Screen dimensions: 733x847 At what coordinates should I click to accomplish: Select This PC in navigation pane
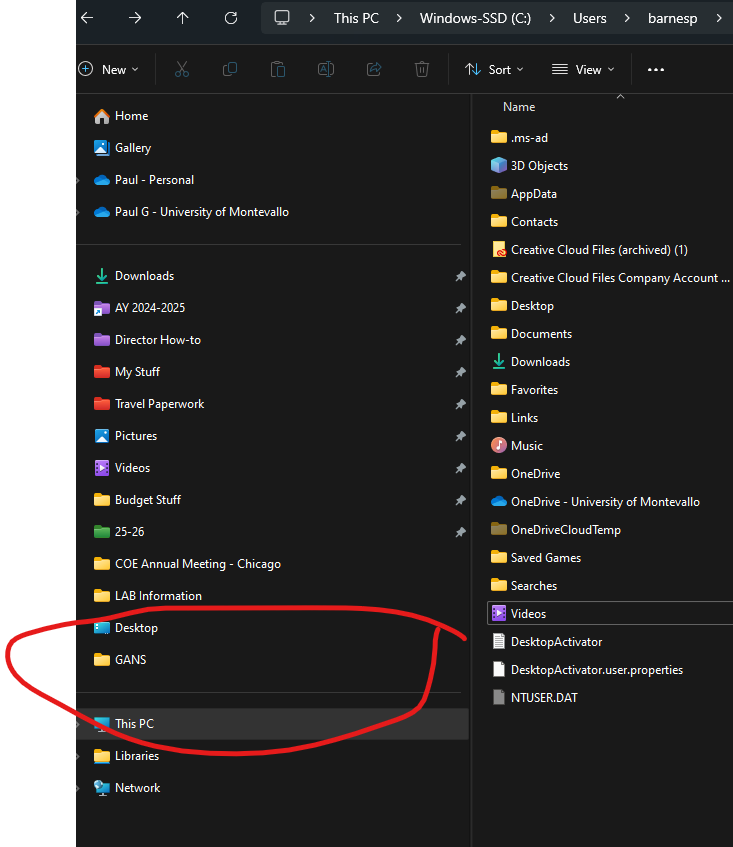click(x=272, y=723)
